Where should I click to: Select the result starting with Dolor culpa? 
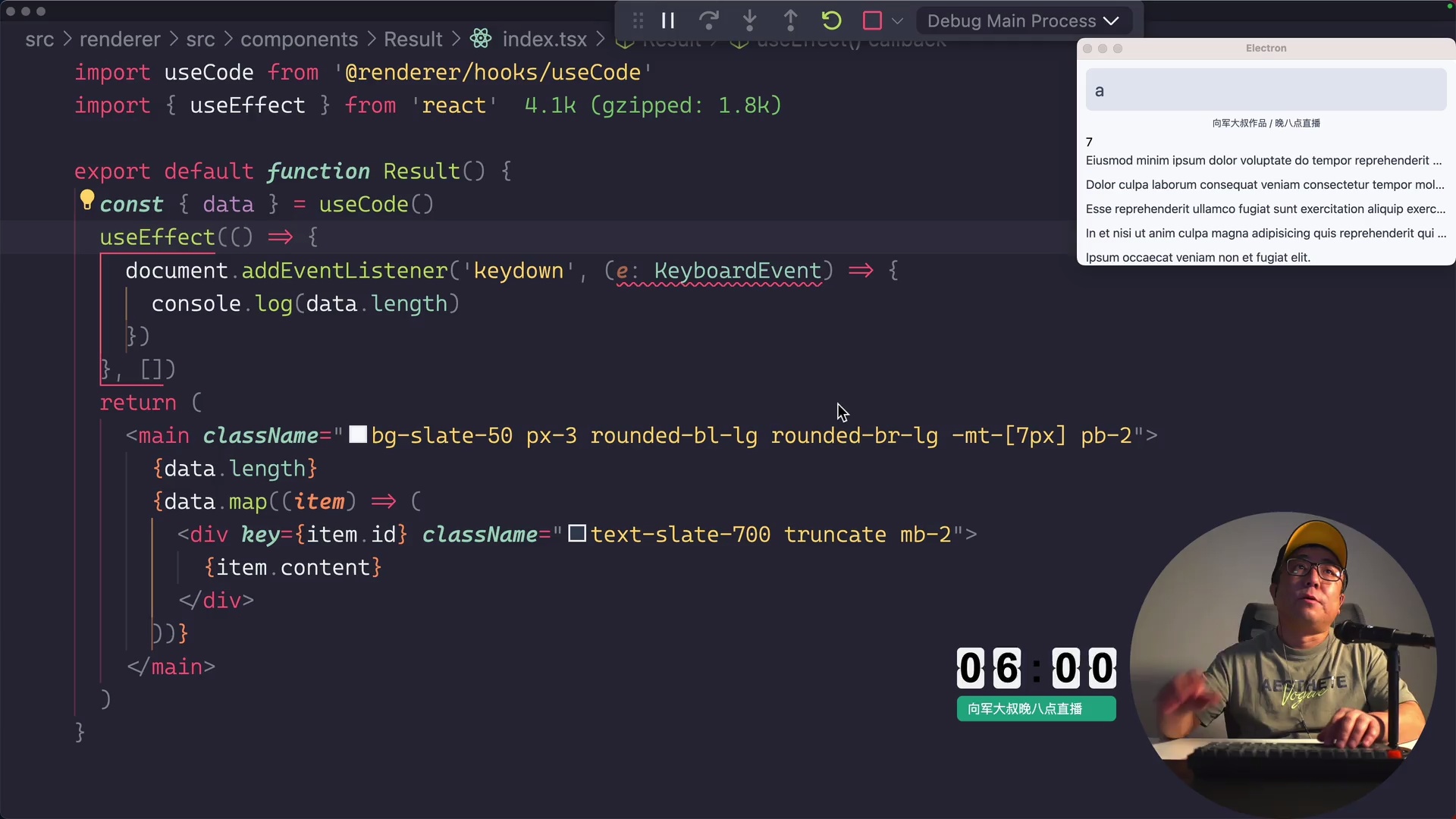[x=1263, y=184]
